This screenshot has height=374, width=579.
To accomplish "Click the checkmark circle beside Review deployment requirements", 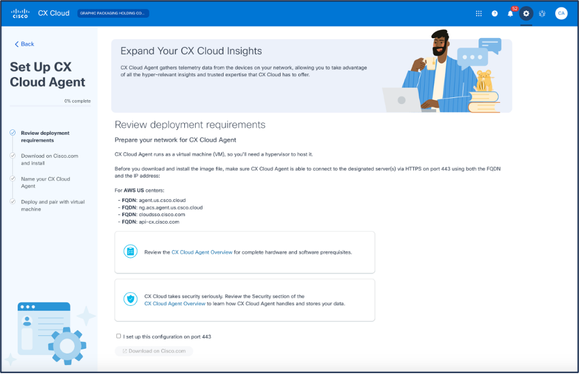I will click(x=13, y=133).
